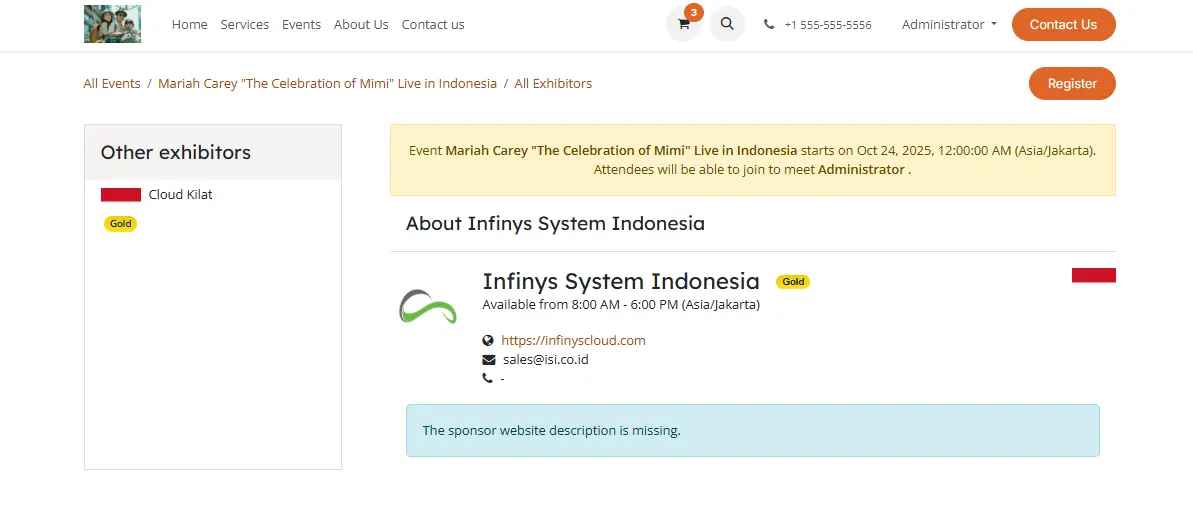This screenshot has height=524, width=1193.
Task: Open the infinyscloud.com website link
Action: [x=573, y=340]
